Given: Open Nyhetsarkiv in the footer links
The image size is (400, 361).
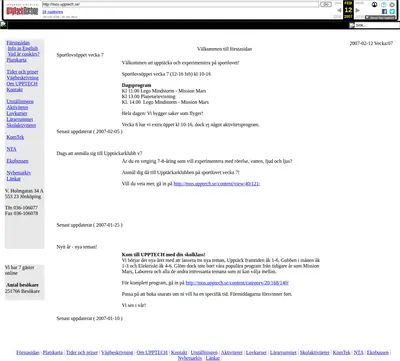Looking at the screenshot, I should pyautogui.click(x=190, y=358).
